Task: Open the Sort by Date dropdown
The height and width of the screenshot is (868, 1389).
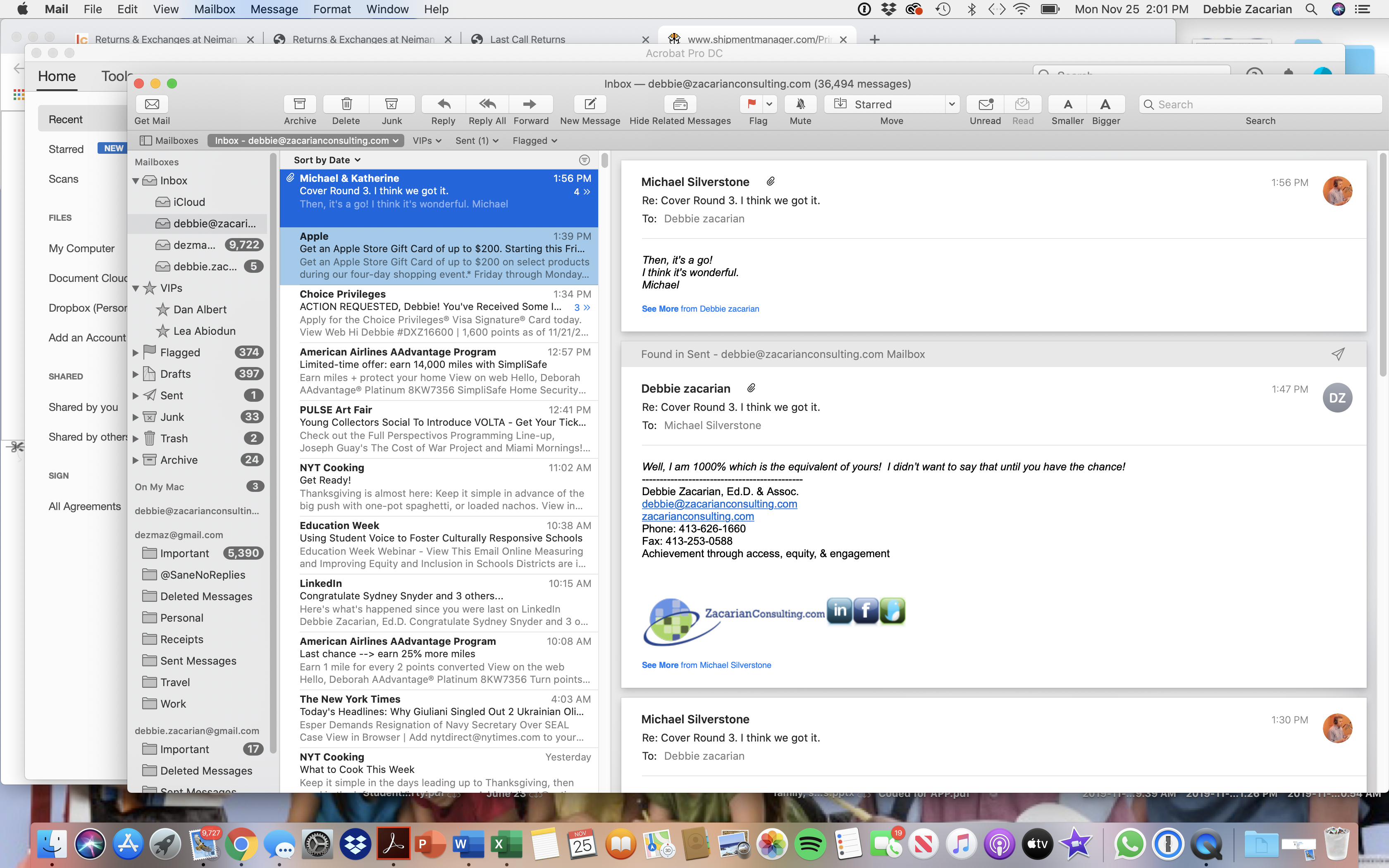Action: [x=327, y=160]
